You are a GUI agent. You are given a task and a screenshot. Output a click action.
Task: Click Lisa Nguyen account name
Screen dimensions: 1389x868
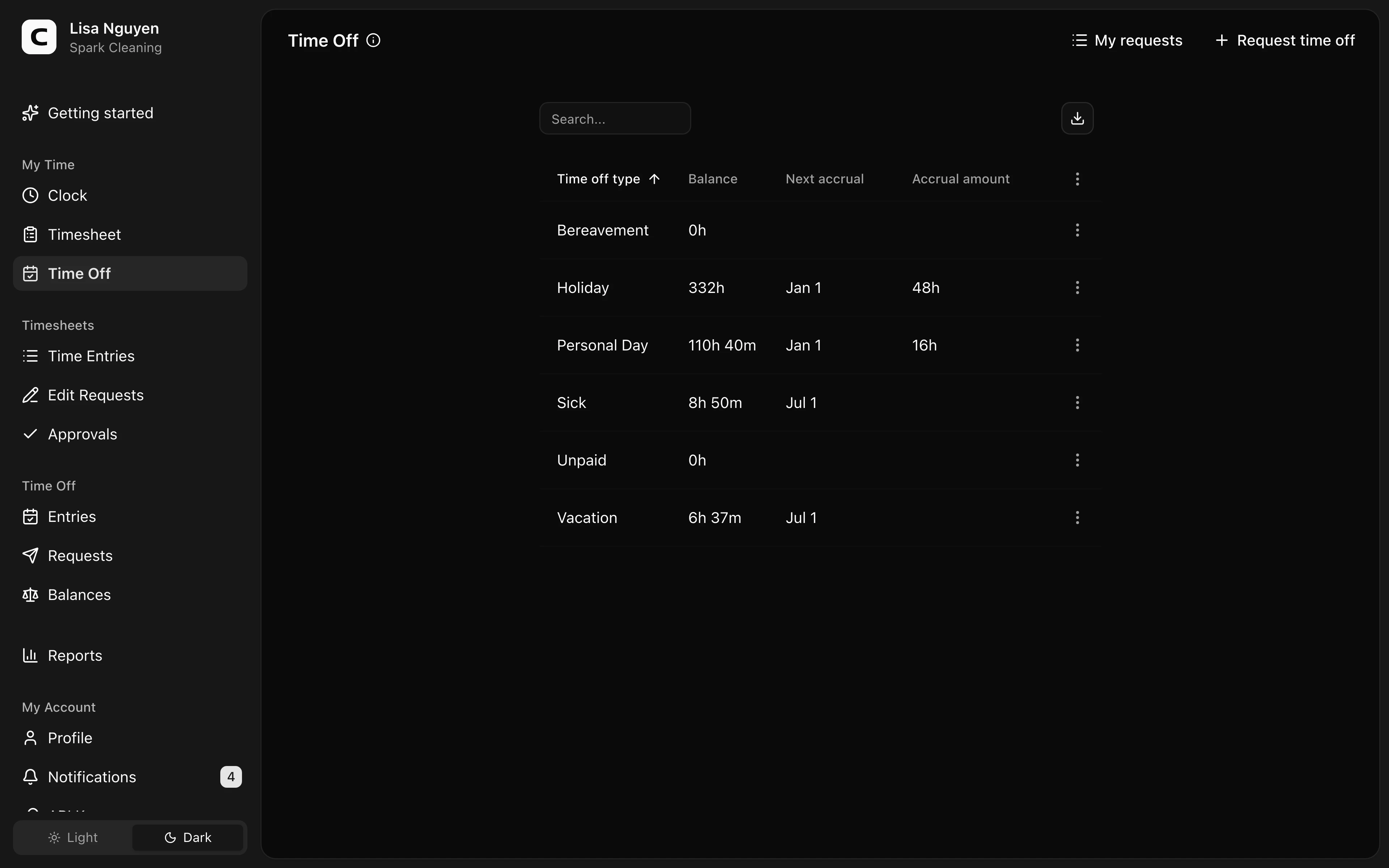pyautogui.click(x=114, y=28)
